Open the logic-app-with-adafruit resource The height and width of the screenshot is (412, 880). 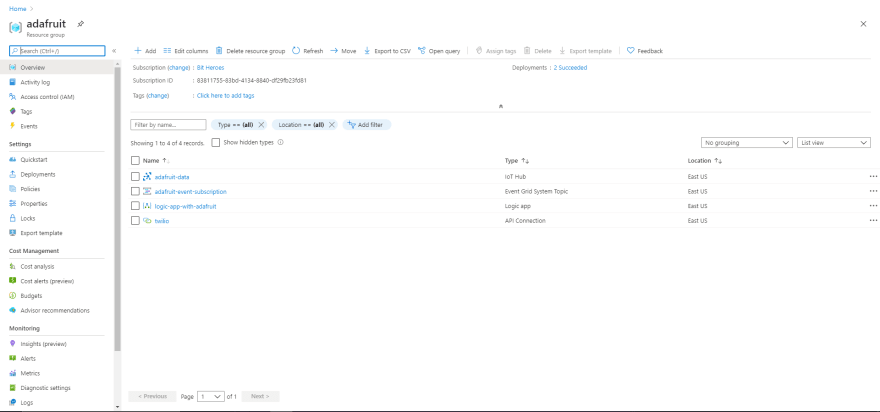click(x=186, y=206)
